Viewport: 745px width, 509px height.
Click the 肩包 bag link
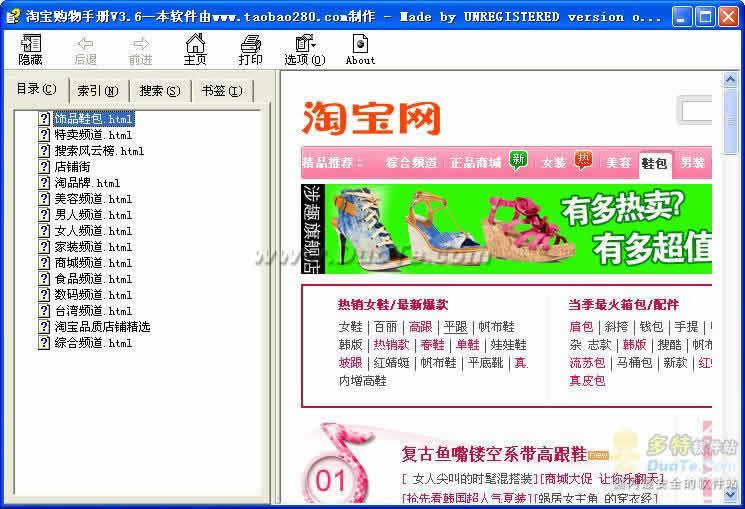[x=581, y=327]
